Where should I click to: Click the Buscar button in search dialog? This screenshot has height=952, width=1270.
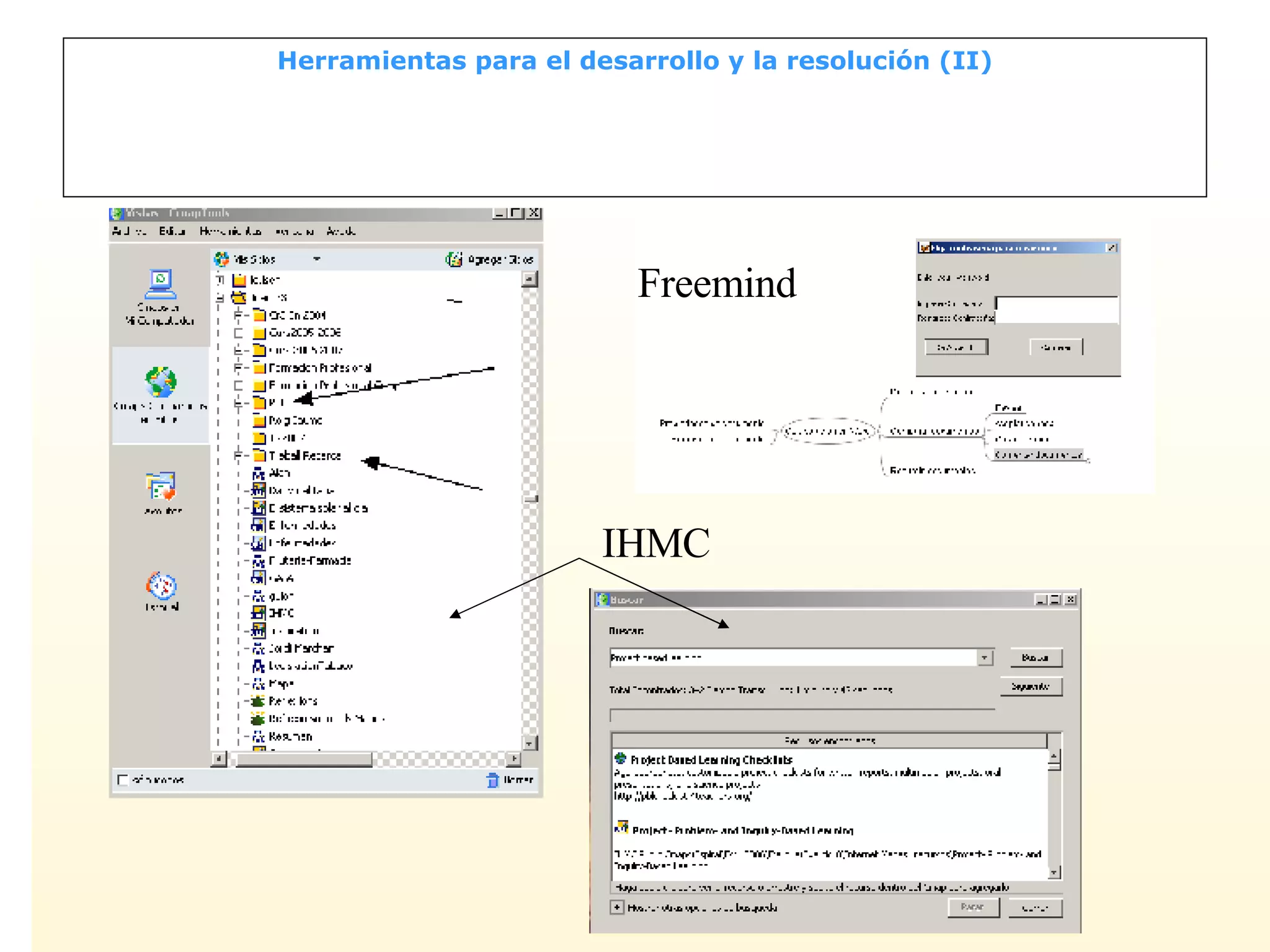(x=1035, y=658)
